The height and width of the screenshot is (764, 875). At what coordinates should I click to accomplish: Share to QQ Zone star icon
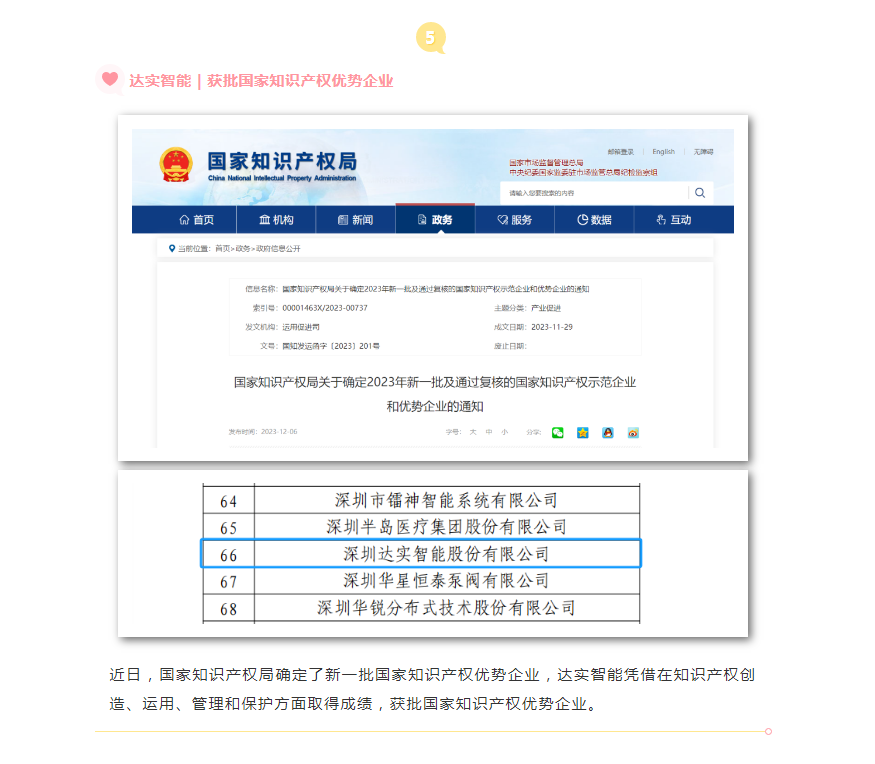click(583, 433)
